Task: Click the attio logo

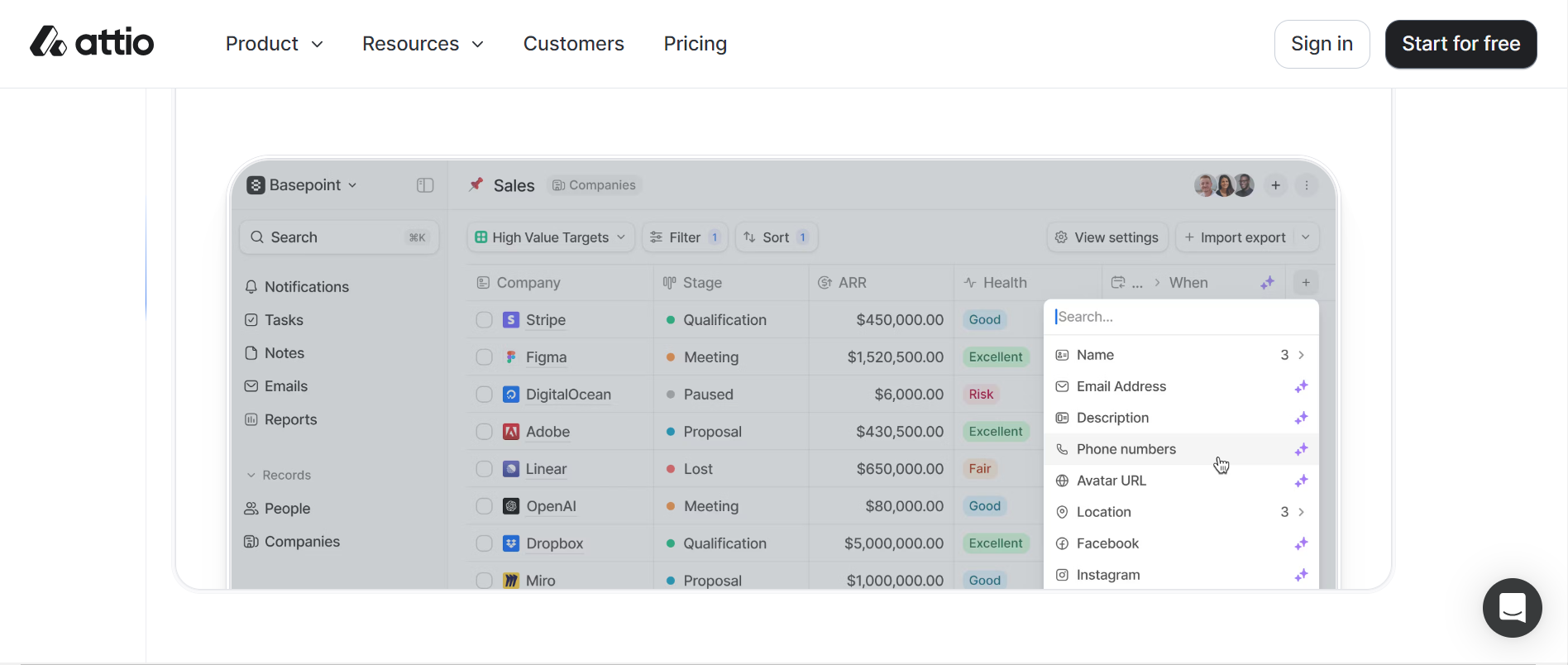Action: tap(92, 42)
